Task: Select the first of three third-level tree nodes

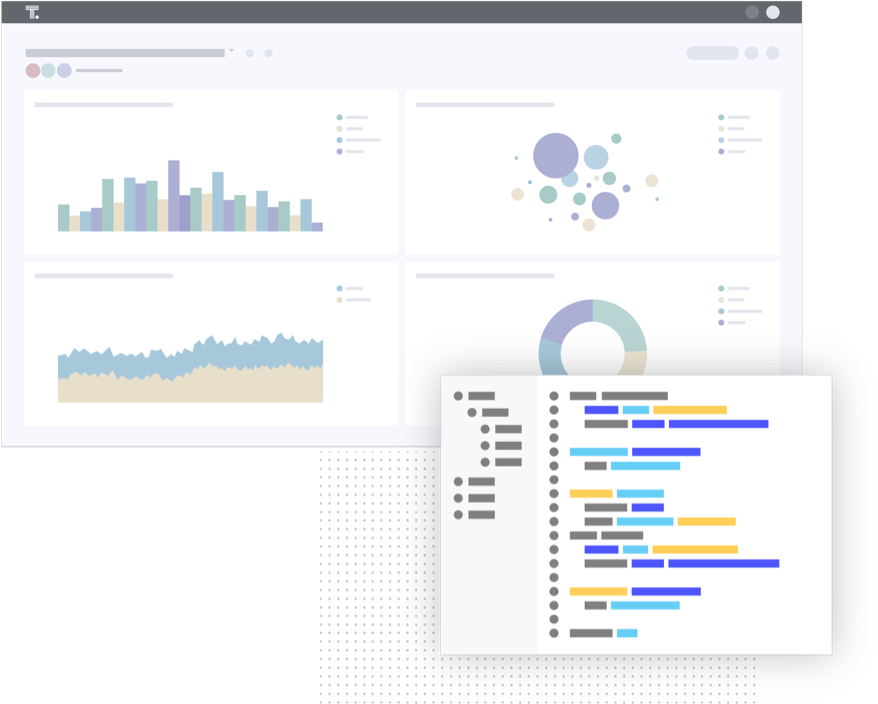Action: pos(501,429)
